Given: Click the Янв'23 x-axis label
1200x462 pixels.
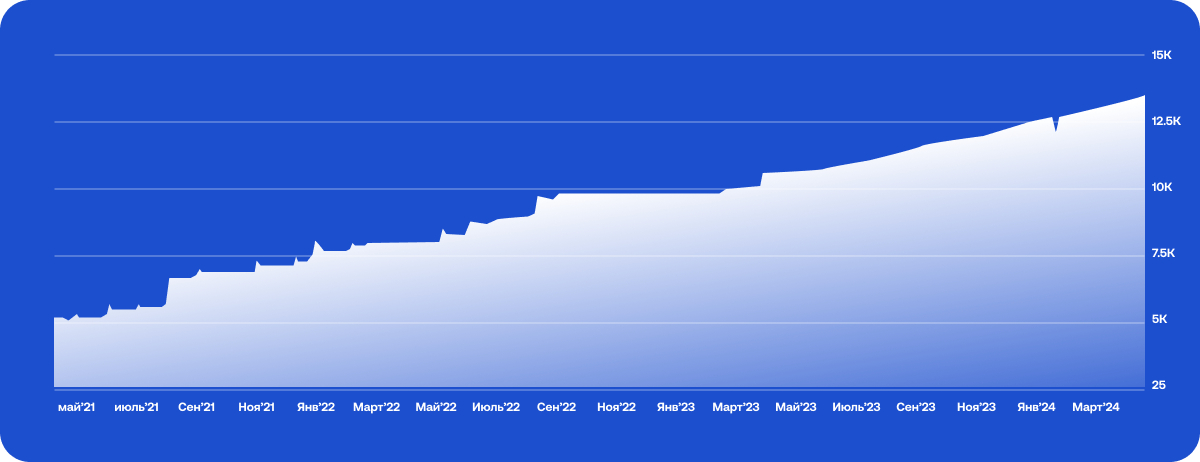Looking at the screenshot, I should click(676, 407).
